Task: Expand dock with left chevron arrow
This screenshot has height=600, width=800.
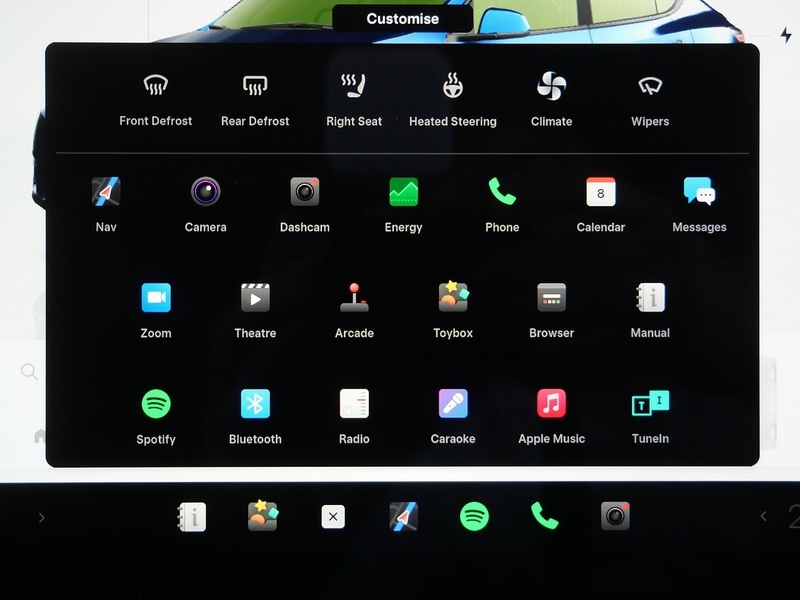Action: pyautogui.click(x=41, y=517)
